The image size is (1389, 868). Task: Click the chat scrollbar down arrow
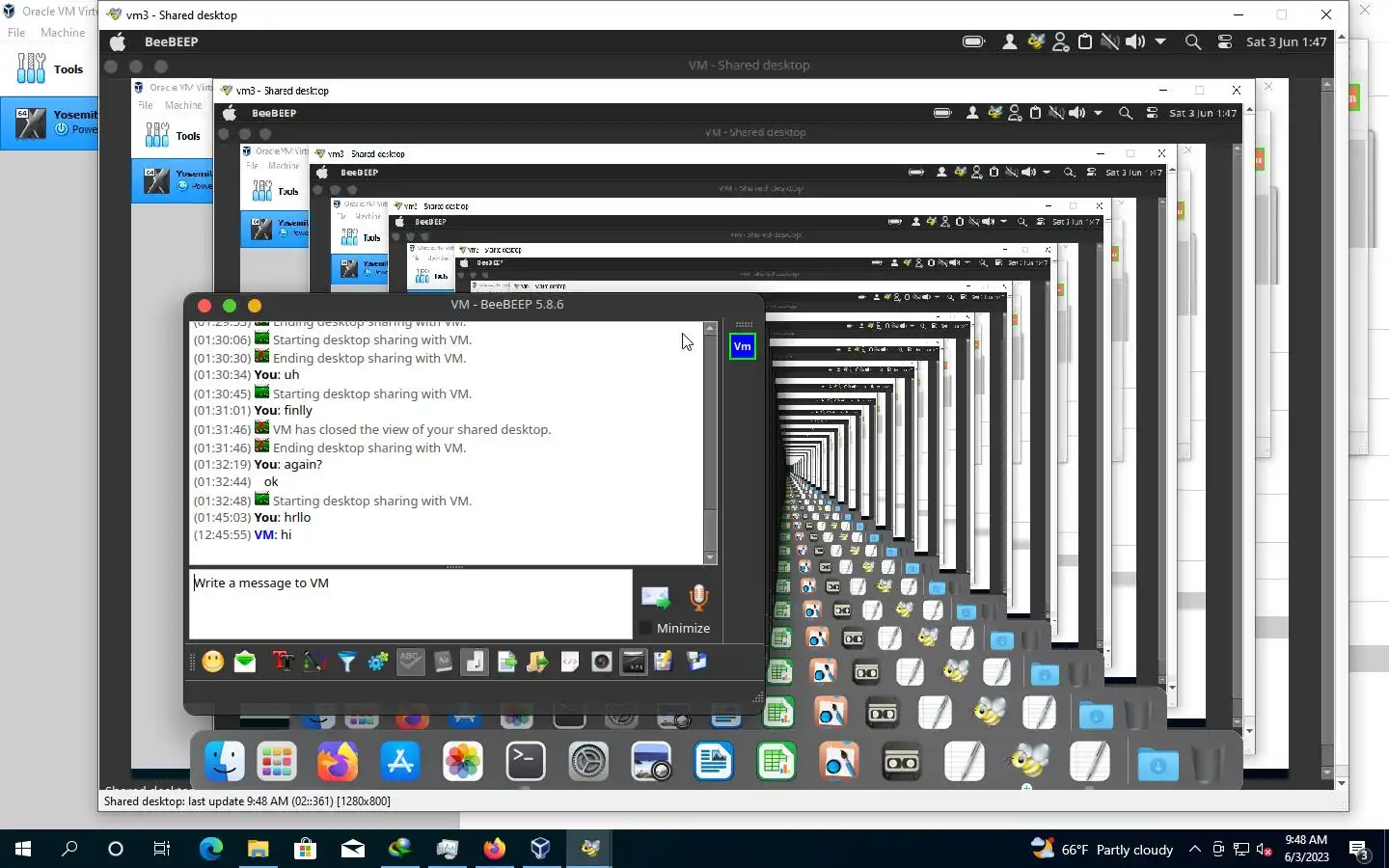pyautogui.click(x=711, y=557)
